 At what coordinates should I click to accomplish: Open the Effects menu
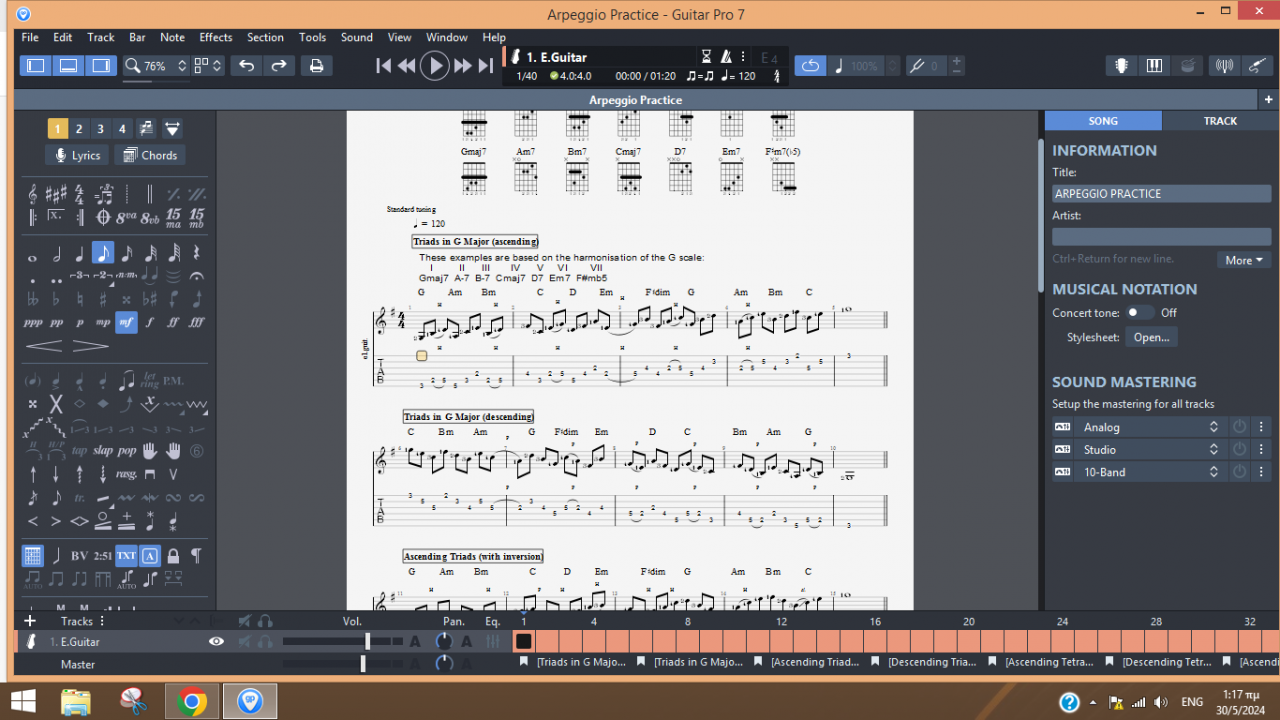[215, 37]
